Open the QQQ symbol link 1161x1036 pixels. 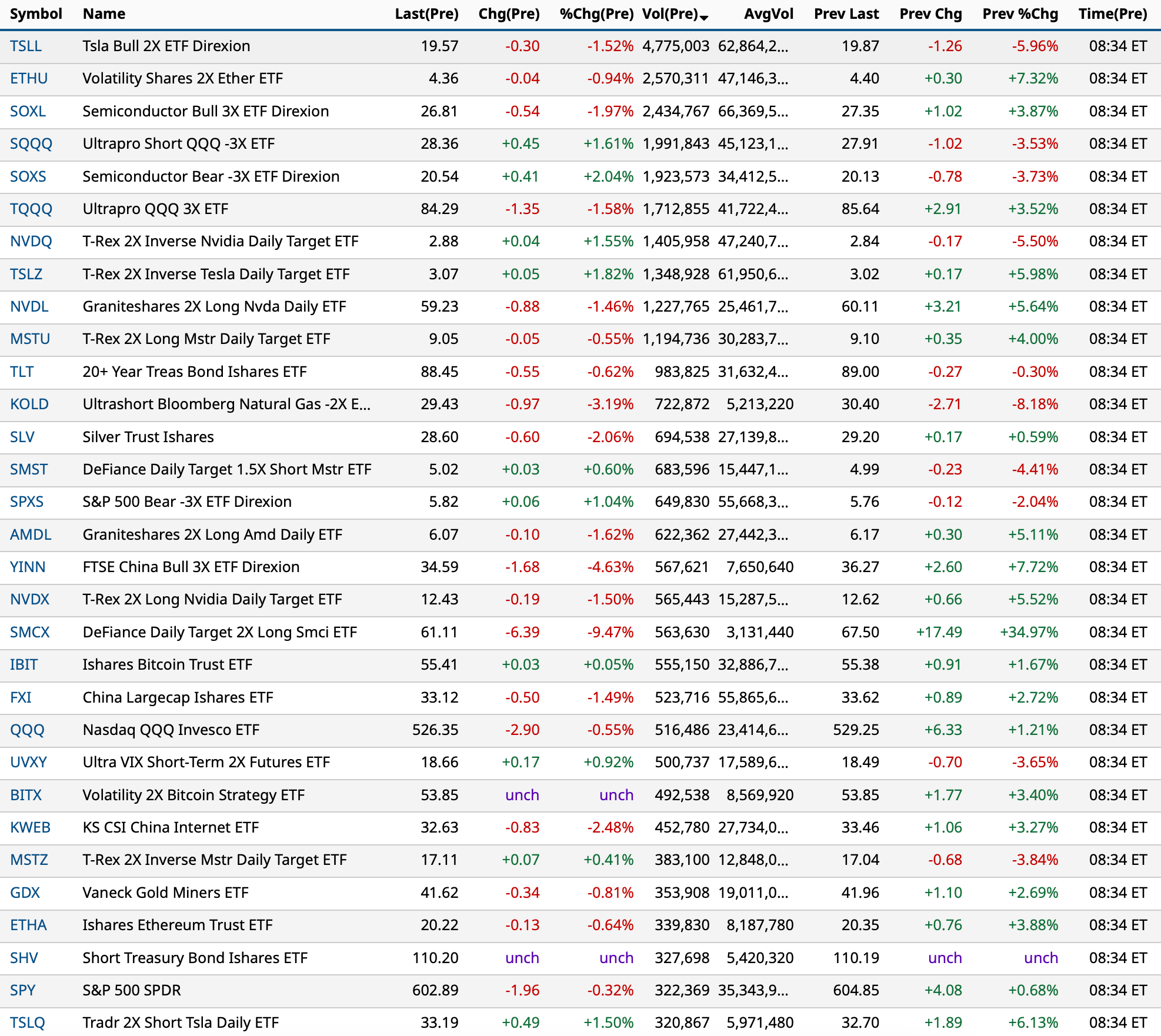tap(27, 730)
